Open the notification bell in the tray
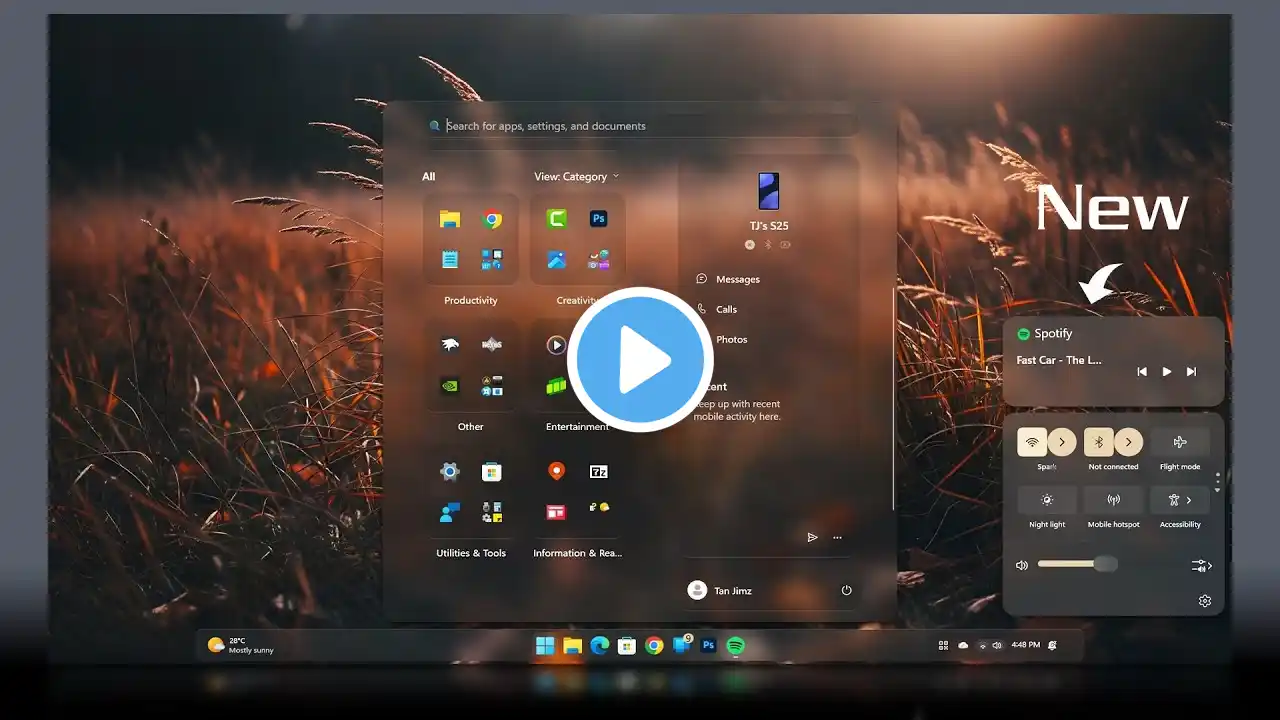Screen dimensions: 1280x720 (x=1052, y=645)
